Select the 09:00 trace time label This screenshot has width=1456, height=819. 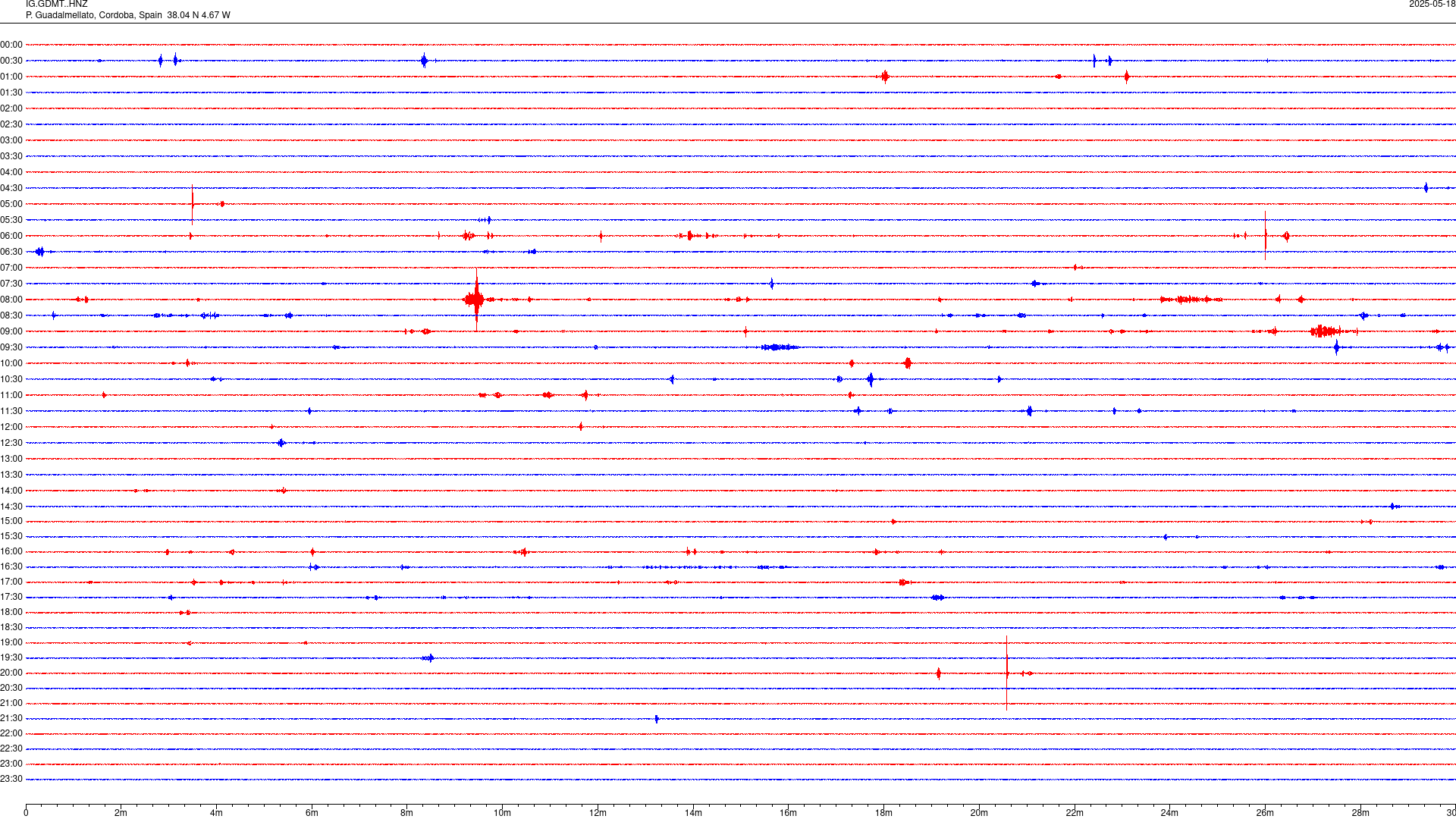click(11, 332)
